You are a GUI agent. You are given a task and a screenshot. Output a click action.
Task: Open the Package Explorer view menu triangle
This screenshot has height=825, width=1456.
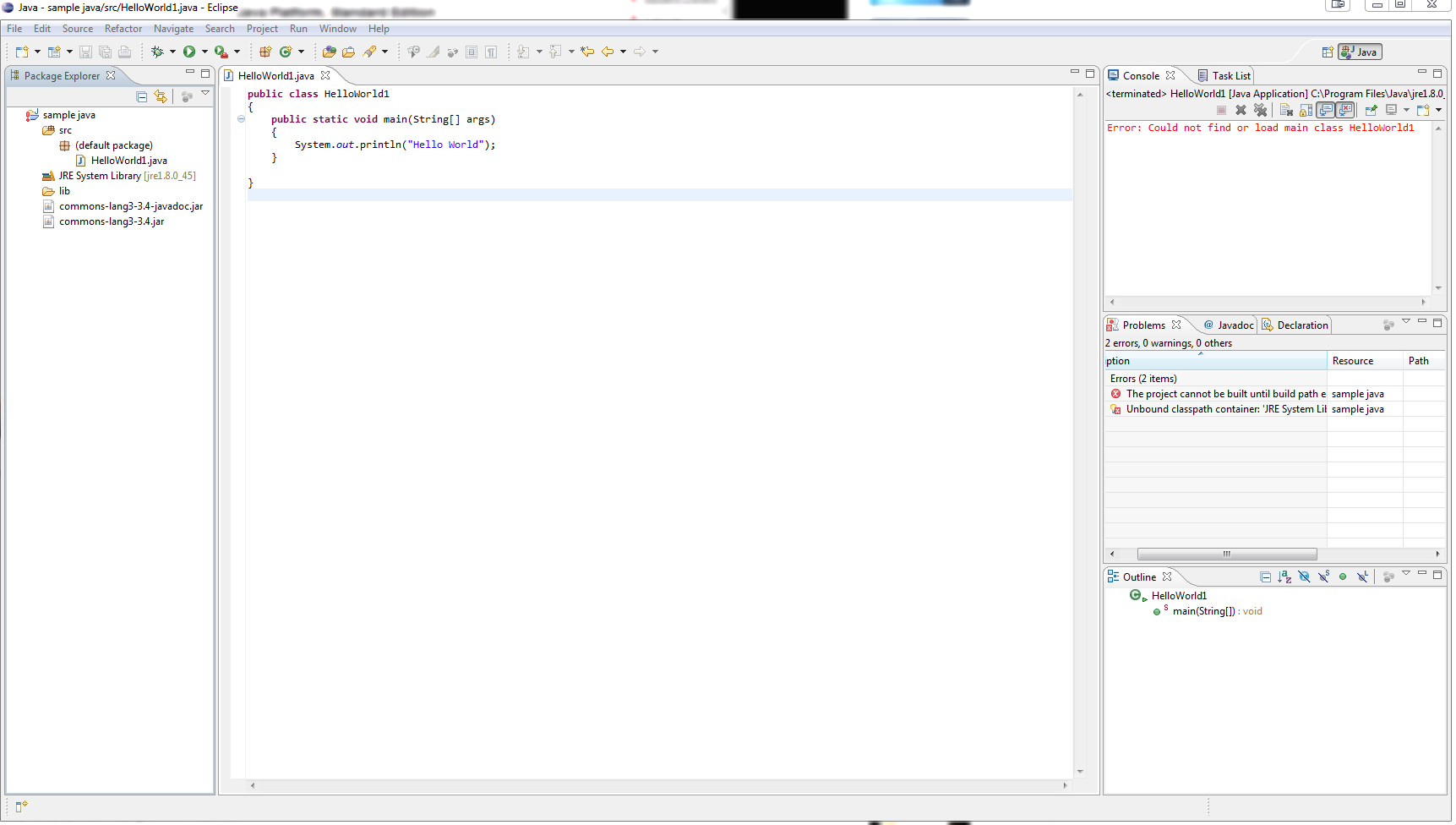click(205, 93)
